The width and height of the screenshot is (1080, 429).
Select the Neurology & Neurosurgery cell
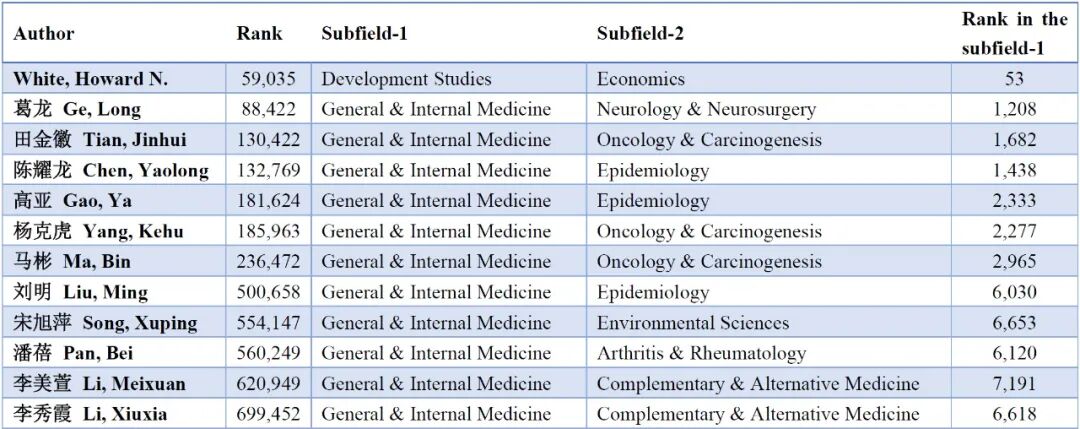[x=706, y=109]
